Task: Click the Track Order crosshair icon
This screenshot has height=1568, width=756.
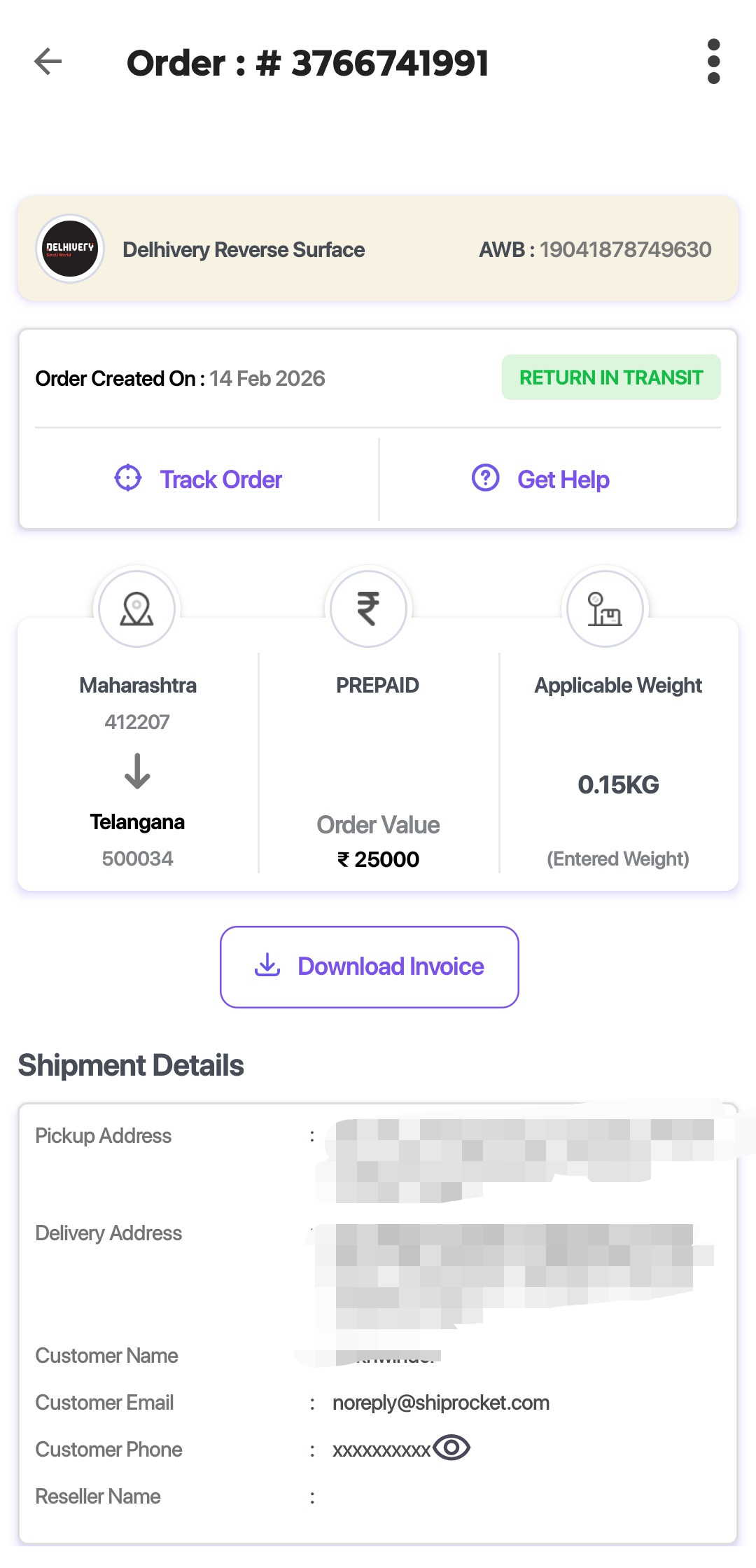Action: (x=128, y=478)
